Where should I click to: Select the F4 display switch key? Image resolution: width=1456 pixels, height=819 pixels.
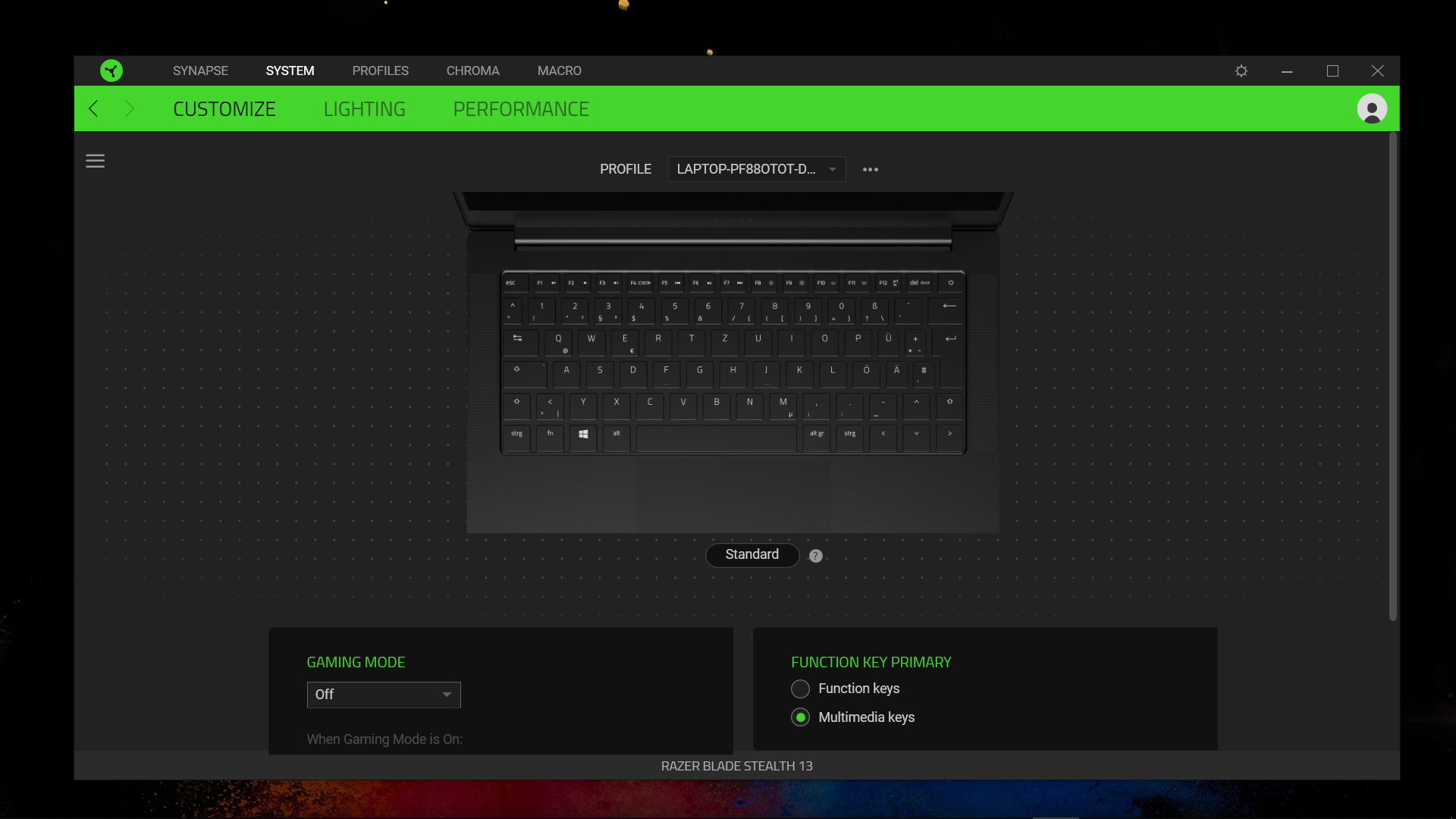coord(640,284)
